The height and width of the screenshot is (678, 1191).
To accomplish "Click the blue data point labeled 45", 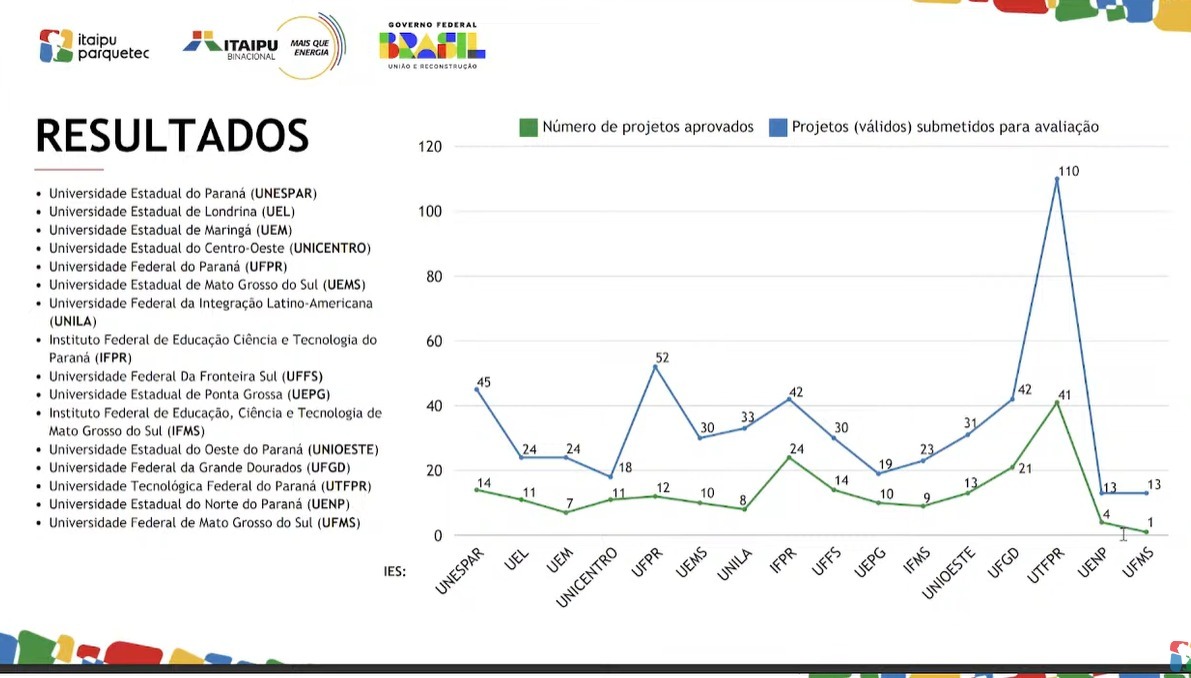I will pyautogui.click(x=476, y=390).
